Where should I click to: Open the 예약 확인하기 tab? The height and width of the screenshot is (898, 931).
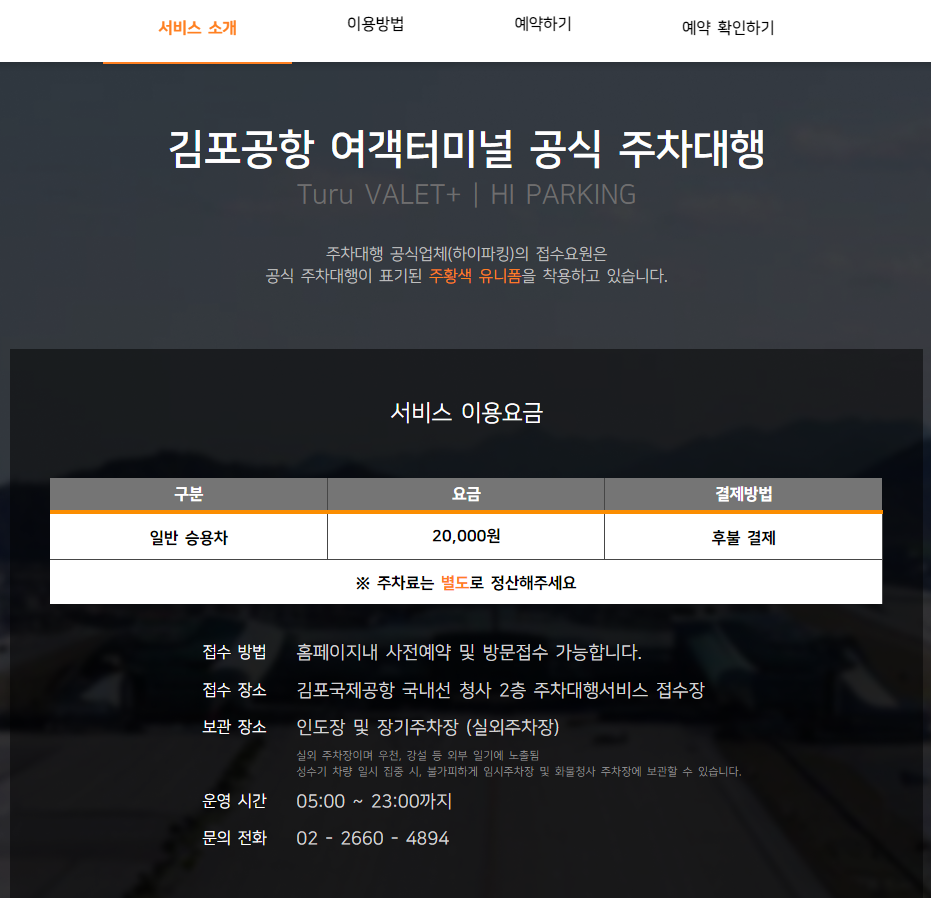[728, 28]
